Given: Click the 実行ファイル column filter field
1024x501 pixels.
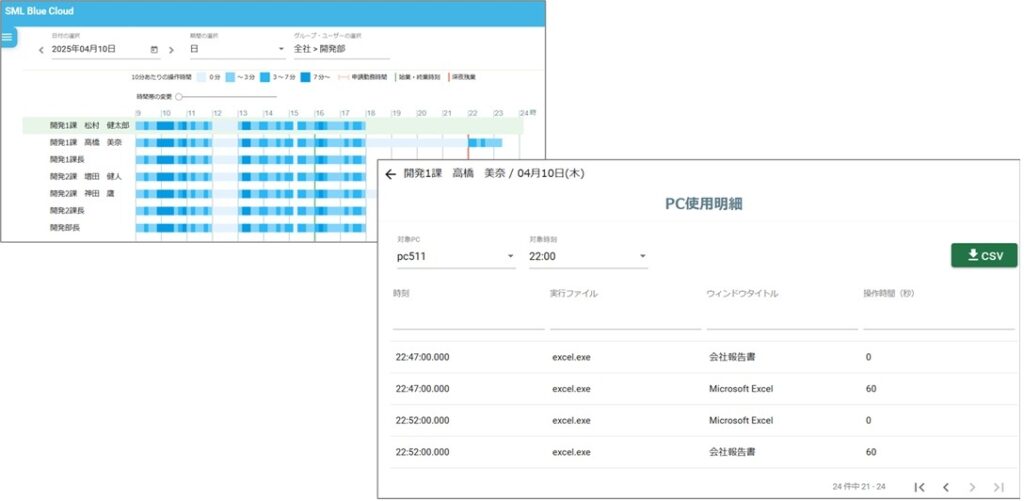Looking at the screenshot, I should point(624,319).
